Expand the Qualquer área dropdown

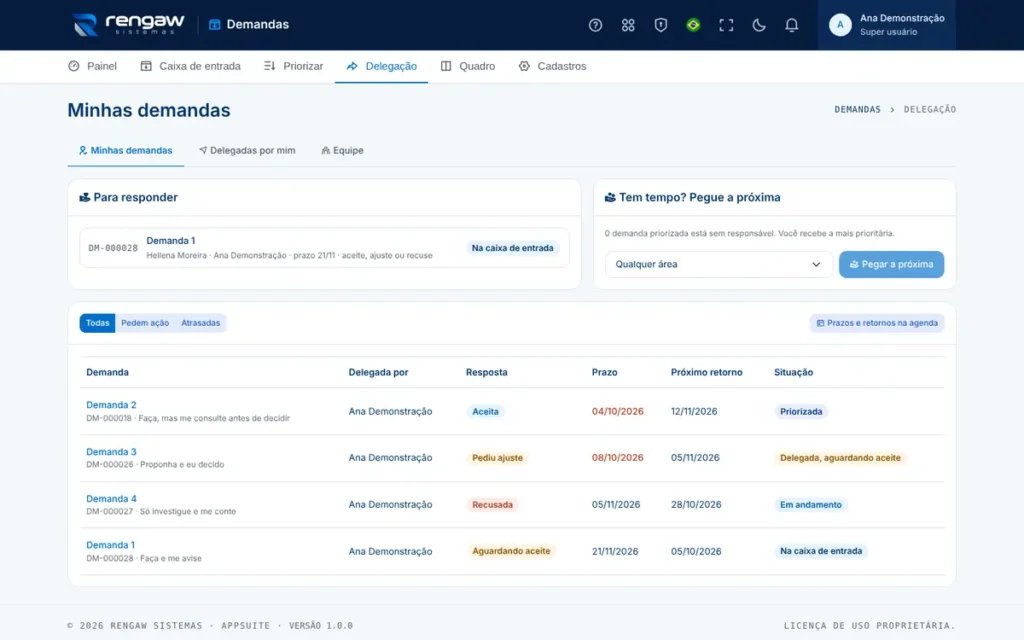coord(718,264)
